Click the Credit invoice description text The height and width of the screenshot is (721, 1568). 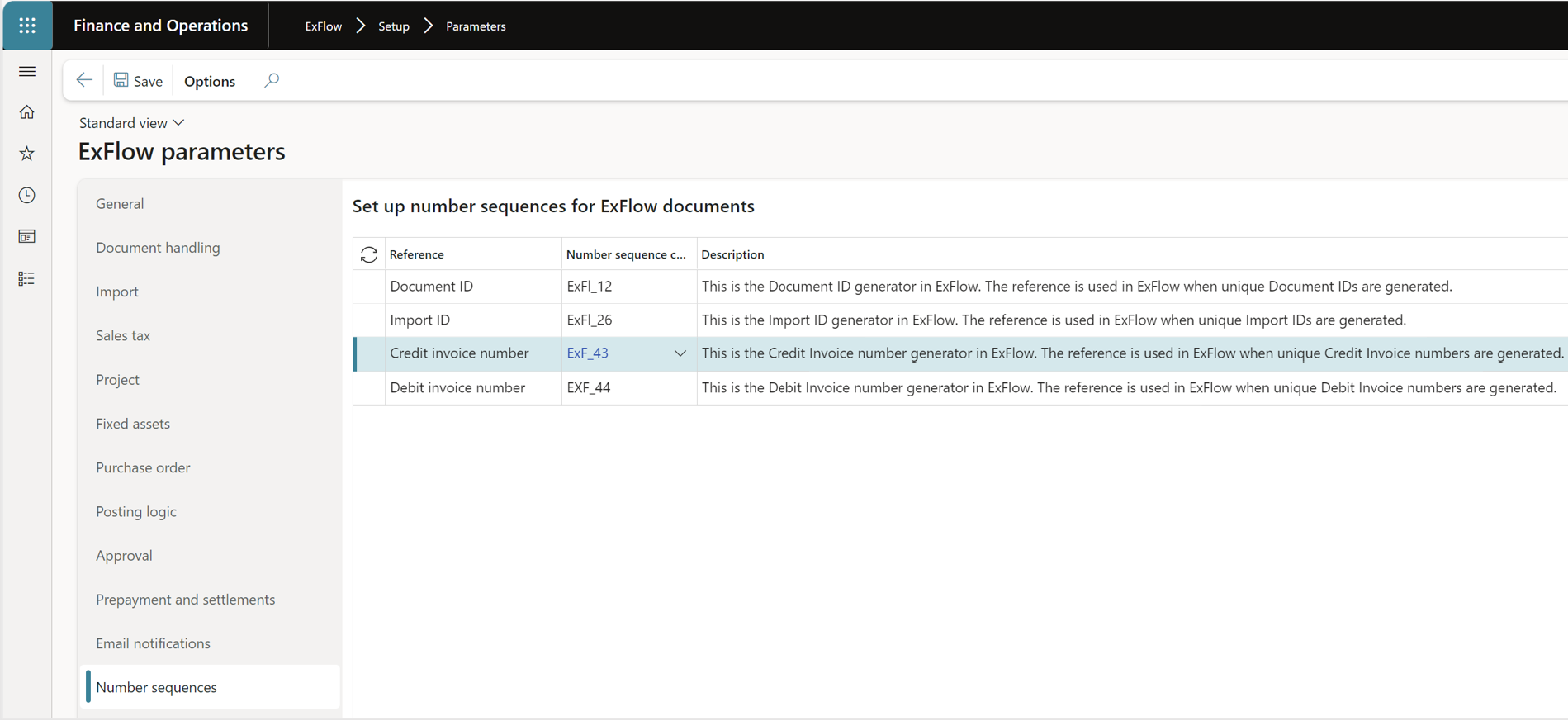[1133, 353]
